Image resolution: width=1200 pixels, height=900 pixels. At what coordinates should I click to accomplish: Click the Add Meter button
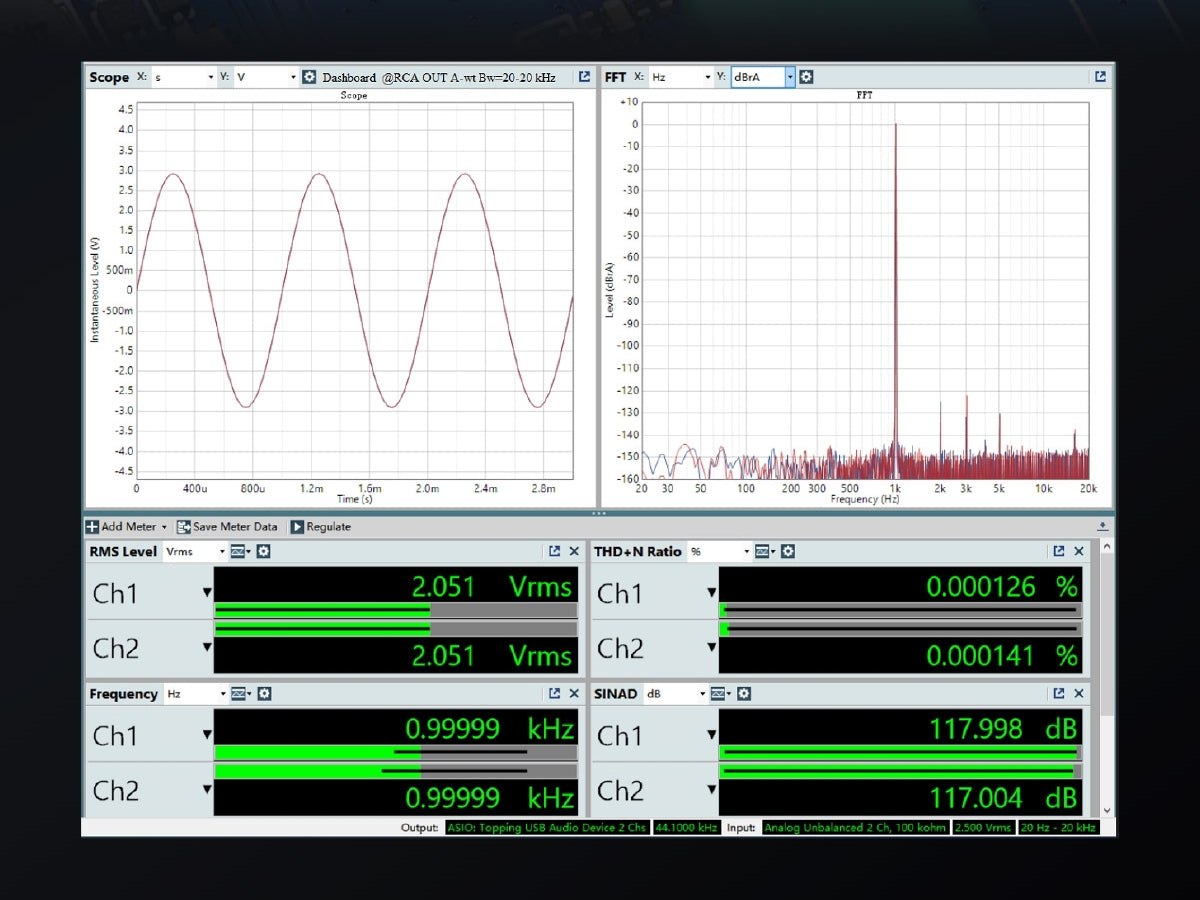[125, 527]
